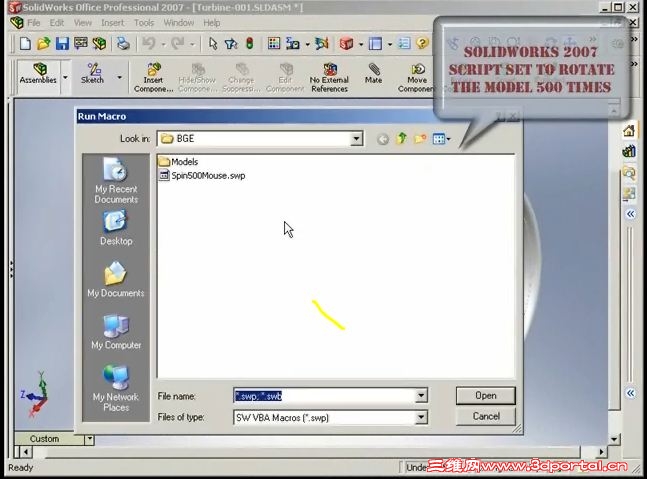Choose the Select cursor tool

(213, 43)
